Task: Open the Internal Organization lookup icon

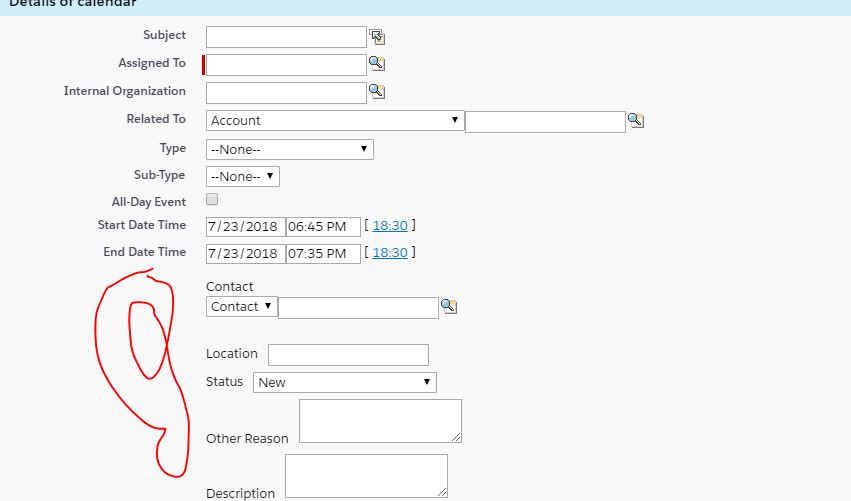Action: click(377, 91)
